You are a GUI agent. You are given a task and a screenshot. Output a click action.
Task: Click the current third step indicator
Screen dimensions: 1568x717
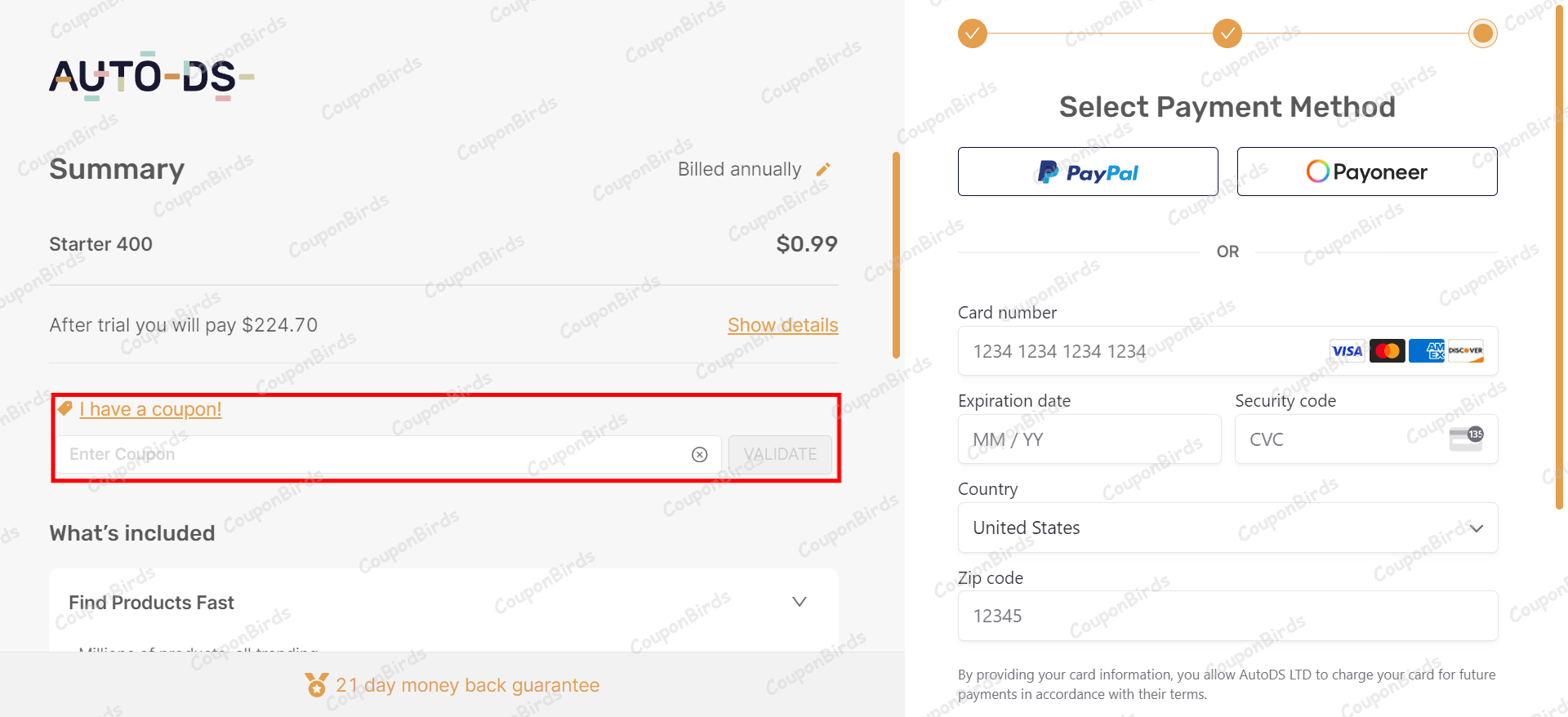1482,33
